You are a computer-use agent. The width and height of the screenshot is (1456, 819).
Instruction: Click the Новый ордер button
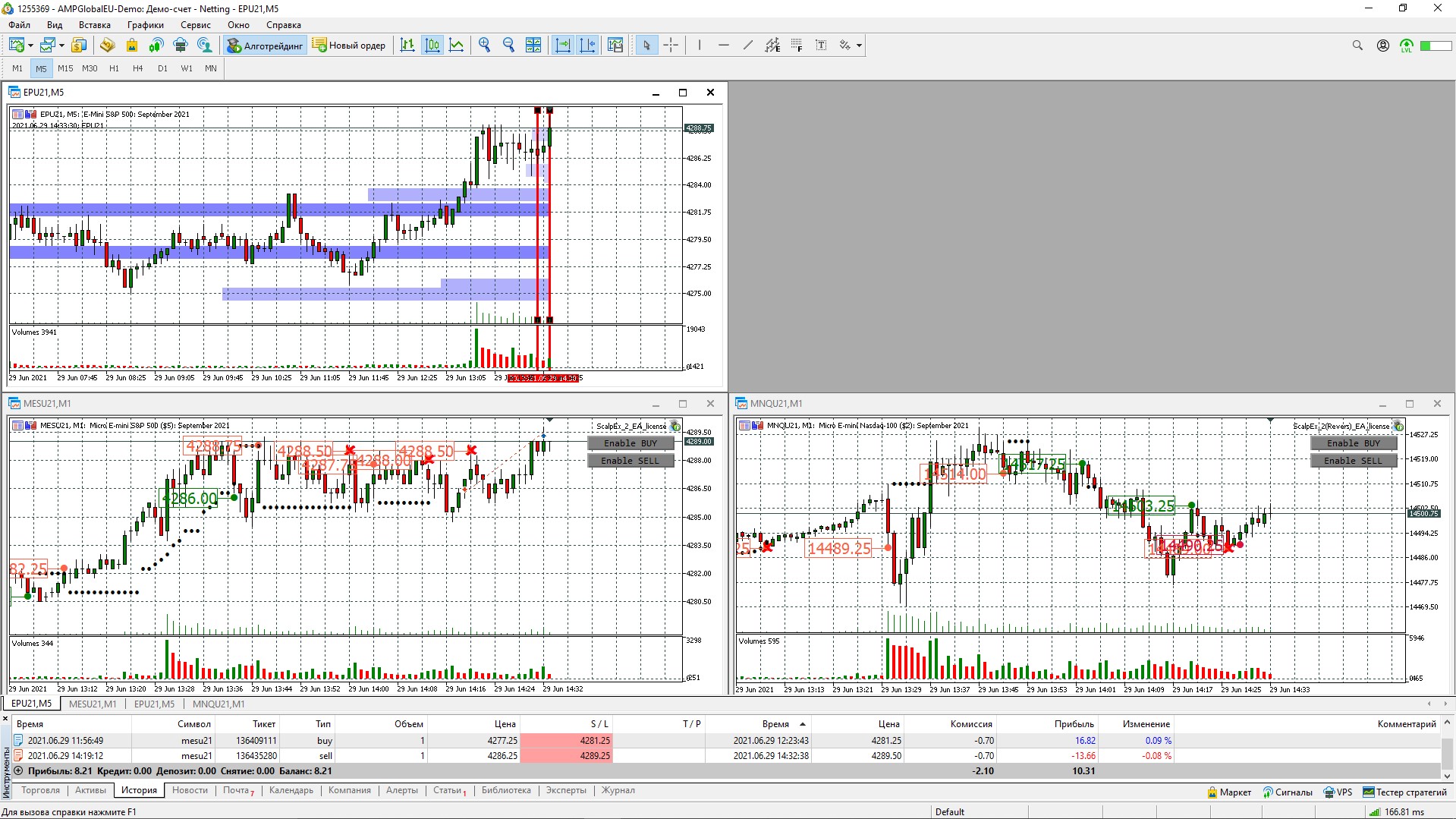coord(349,46)
